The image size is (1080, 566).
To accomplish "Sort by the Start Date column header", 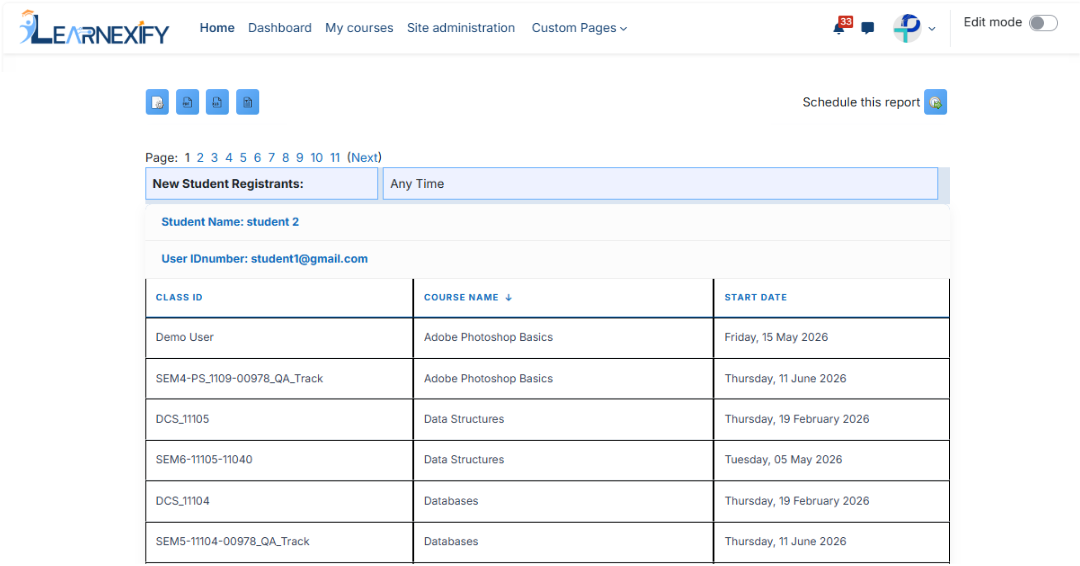I will click(x=756, y=297).
